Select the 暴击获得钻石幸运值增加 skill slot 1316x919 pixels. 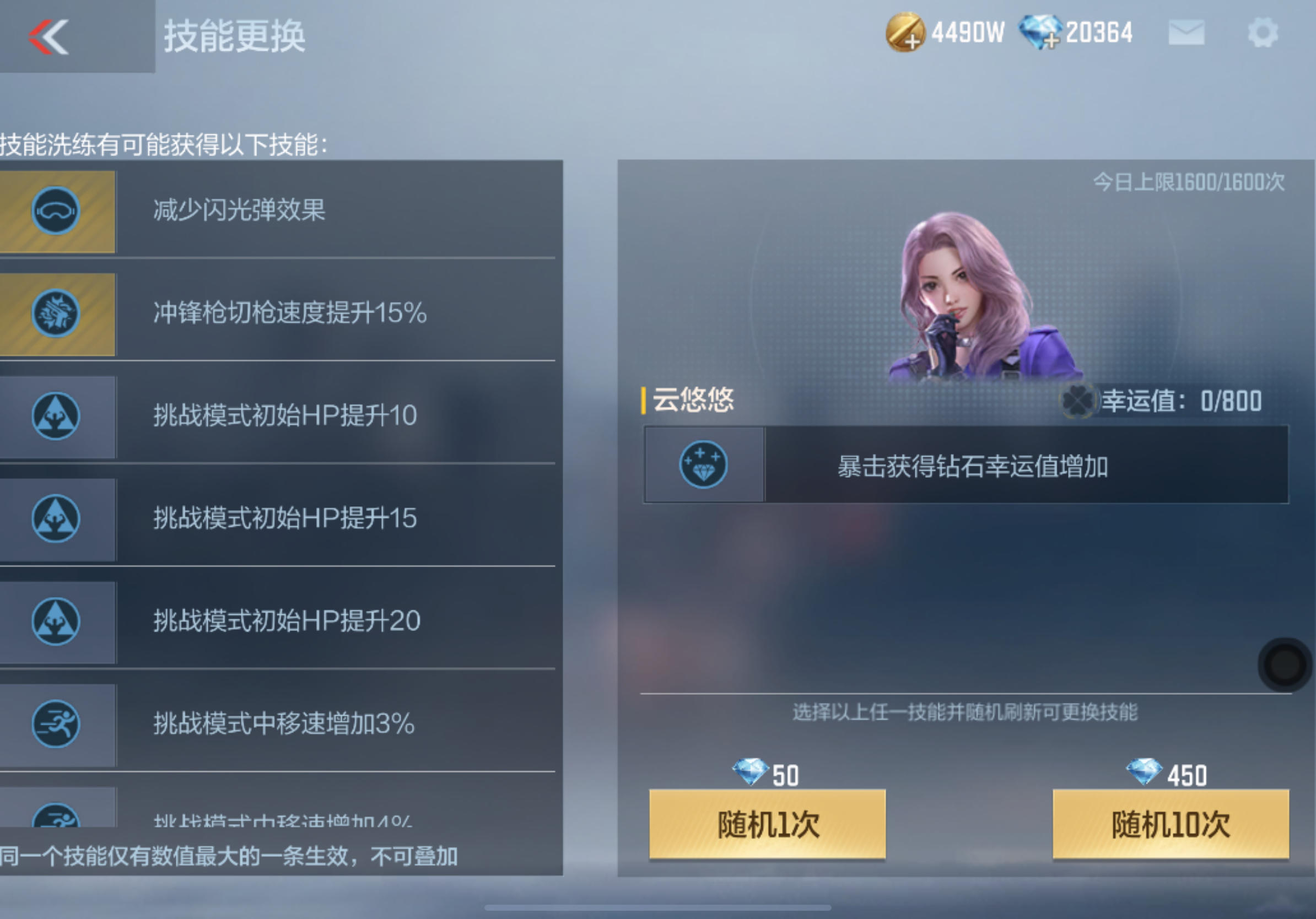tap(967, 464)
